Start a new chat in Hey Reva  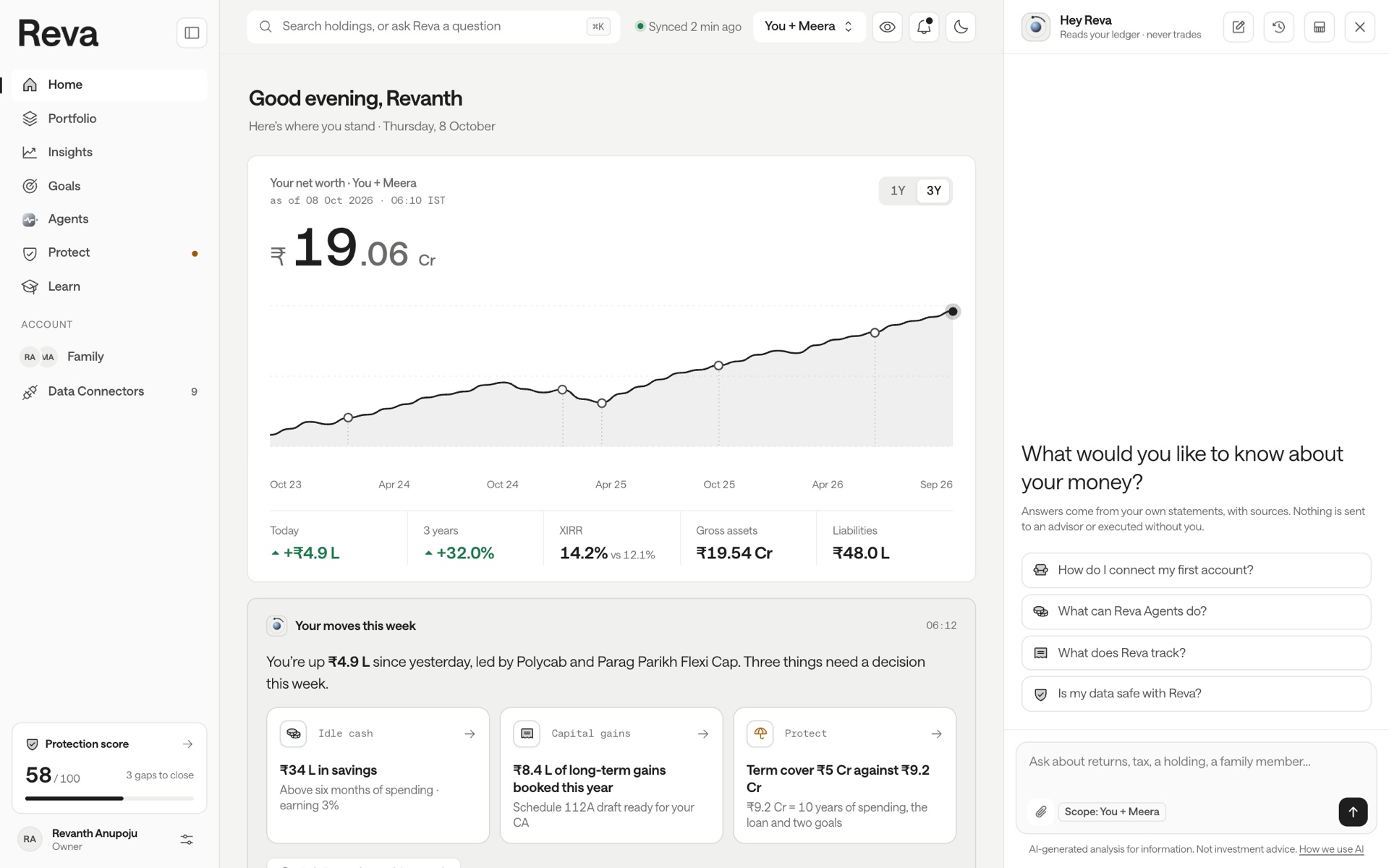point(1239,27)
